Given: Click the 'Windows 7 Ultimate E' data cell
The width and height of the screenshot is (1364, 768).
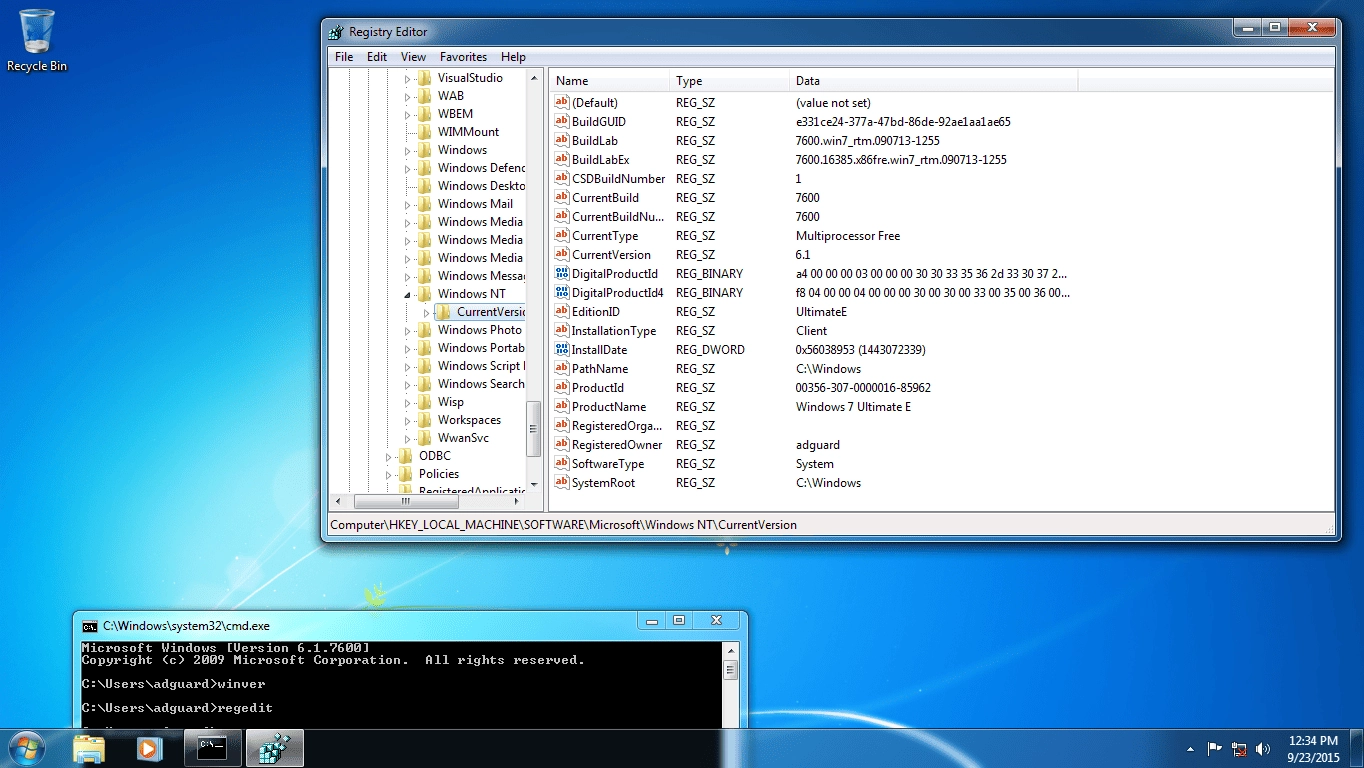Looking at the screenshot, I should 853,407.
